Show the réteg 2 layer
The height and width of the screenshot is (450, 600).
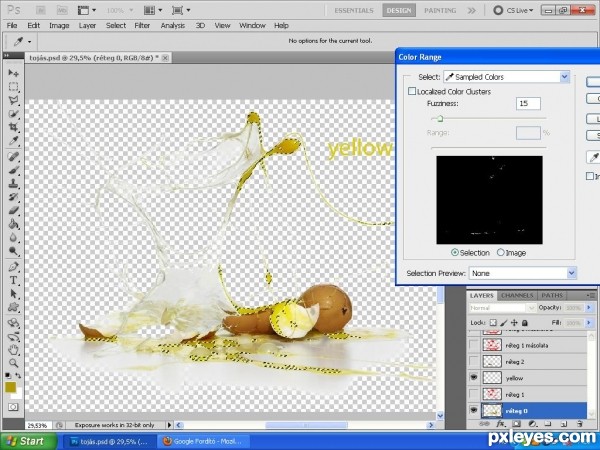pyautogui.click(x=474, y=361)
